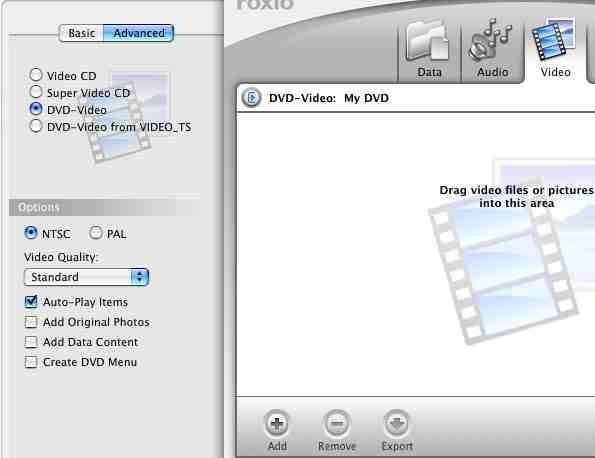
Task: Click the Export arrow icon
Action: pos(397,423)
